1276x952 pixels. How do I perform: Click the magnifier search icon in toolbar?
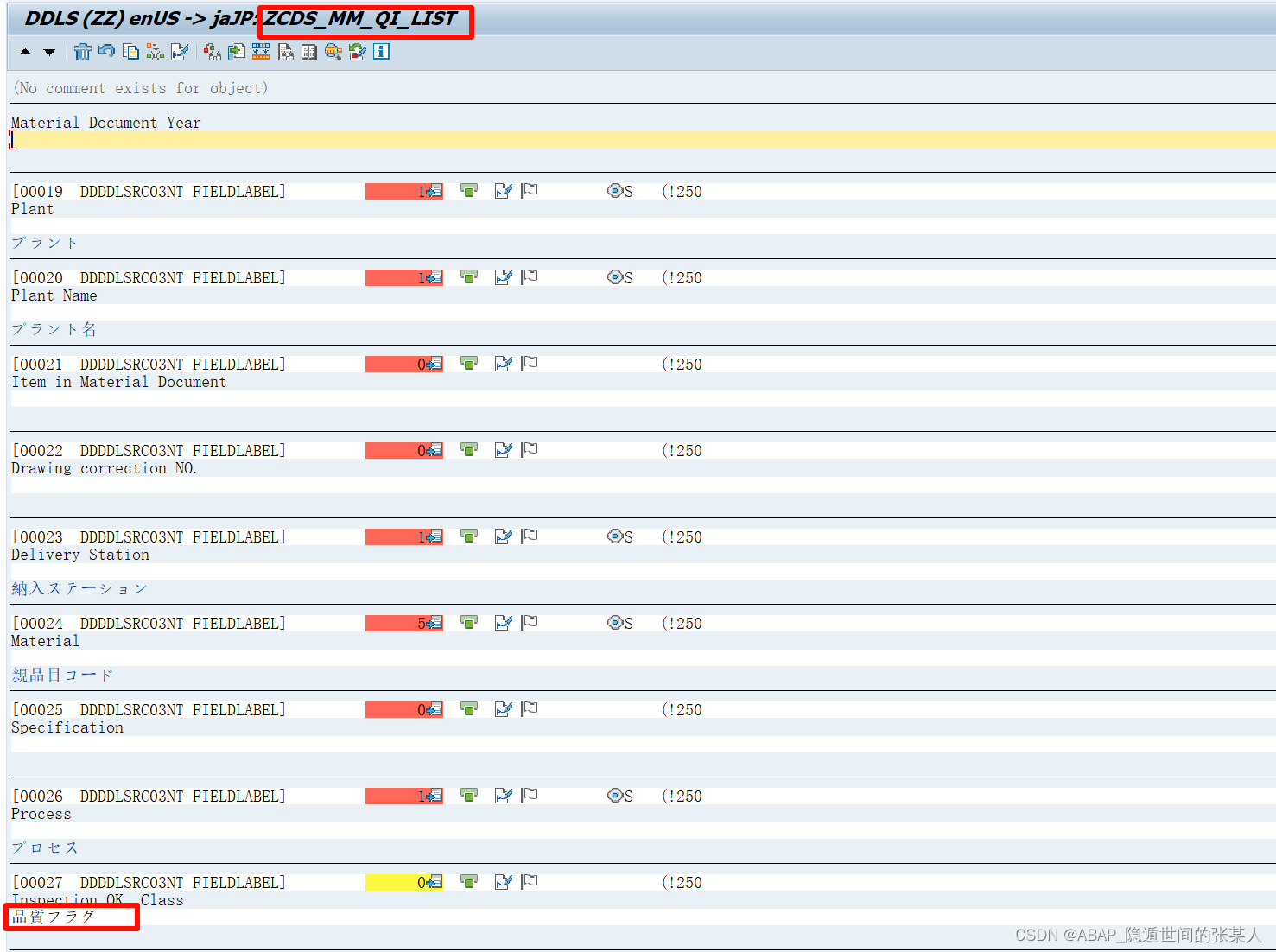point(333,52)
